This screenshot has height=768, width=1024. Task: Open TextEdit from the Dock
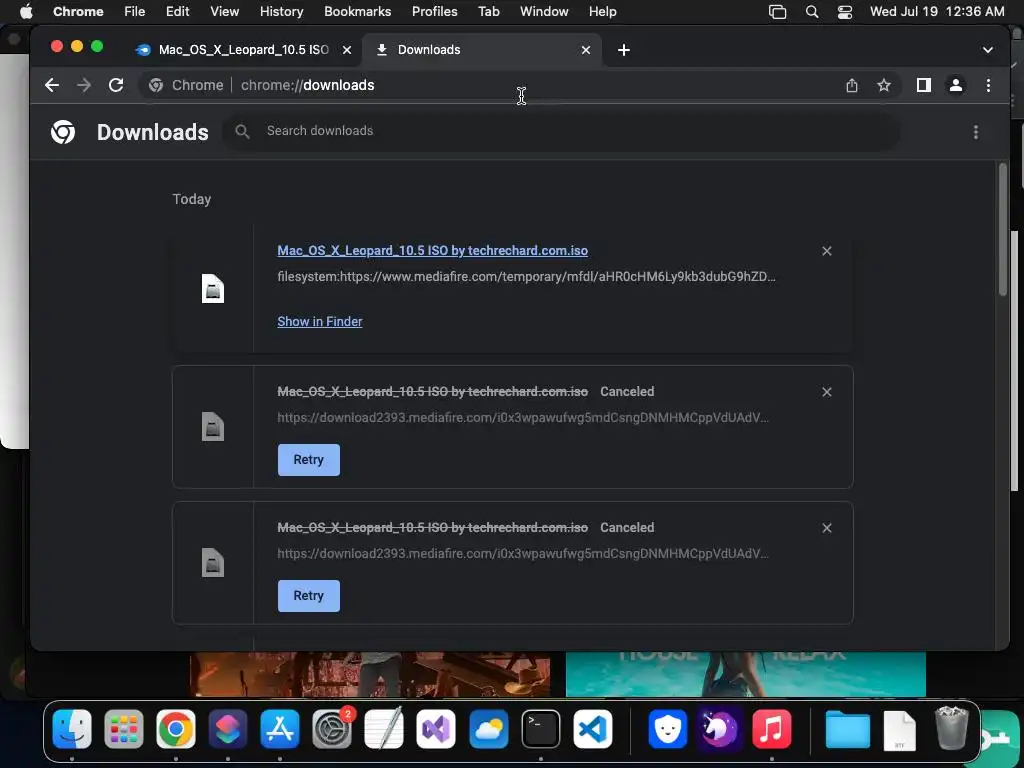(x=384, y=729)
